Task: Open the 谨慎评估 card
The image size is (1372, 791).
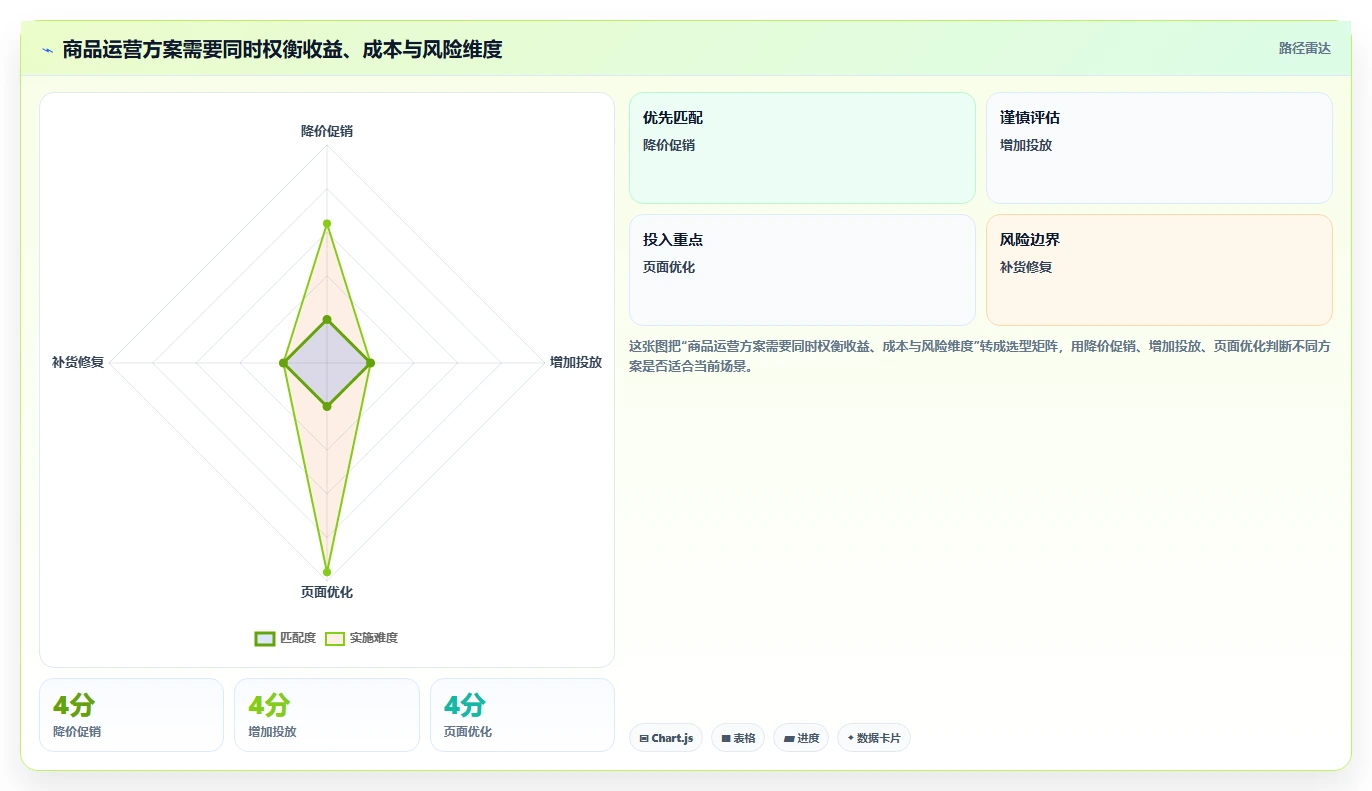Action: pyautogui.click(x=1159, y=148)
